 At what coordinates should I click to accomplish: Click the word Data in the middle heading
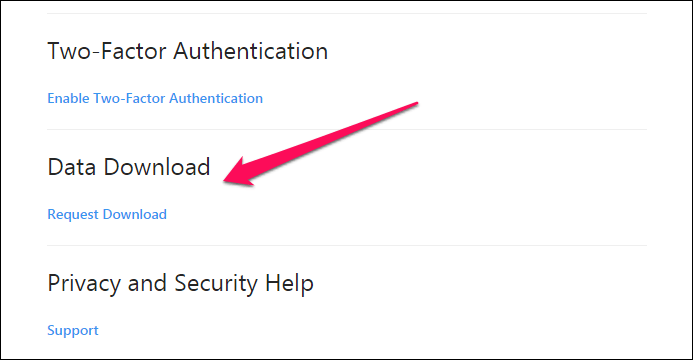tap(72, 167)
